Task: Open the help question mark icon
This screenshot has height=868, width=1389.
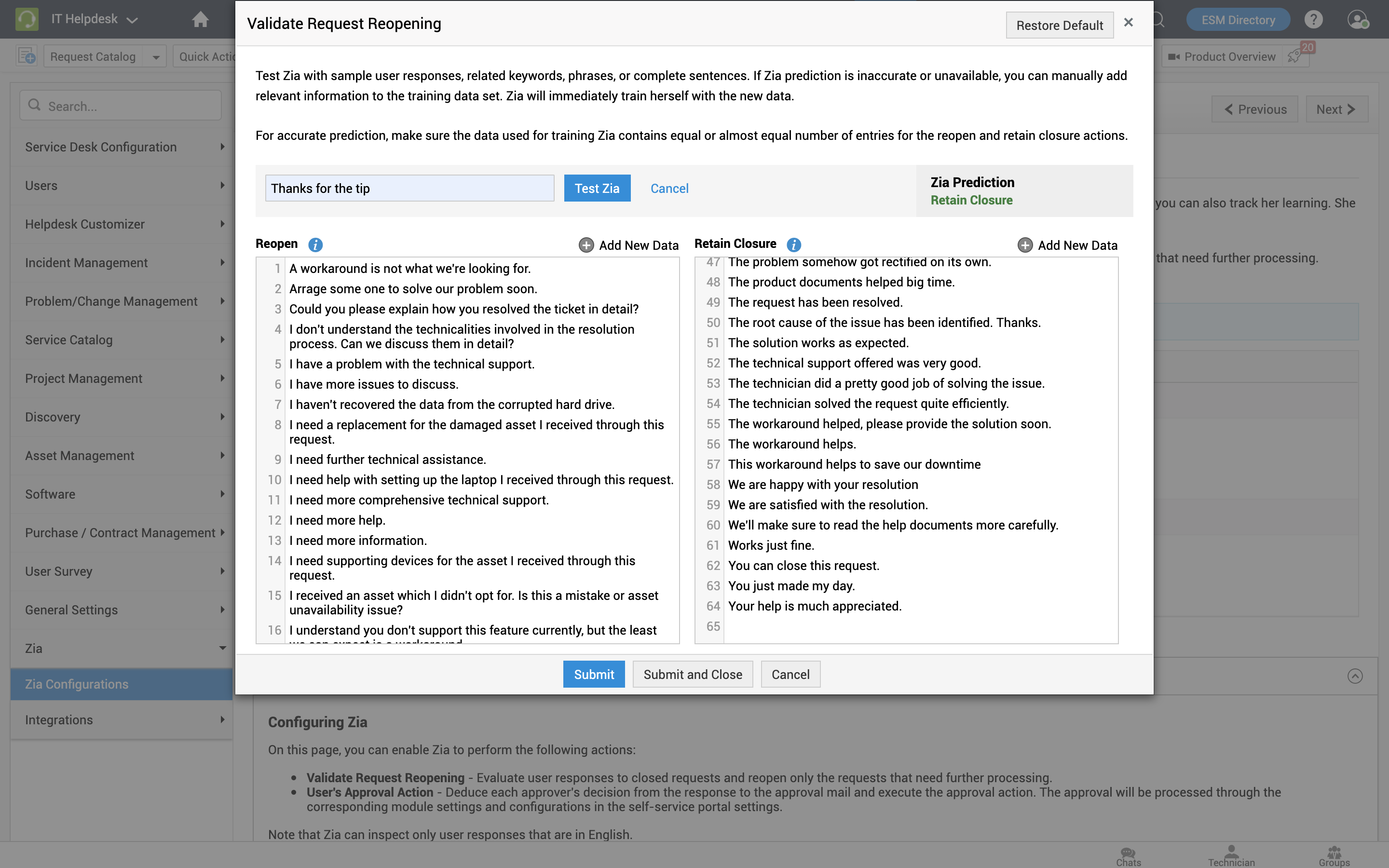Action: (x=1313, y=19)
